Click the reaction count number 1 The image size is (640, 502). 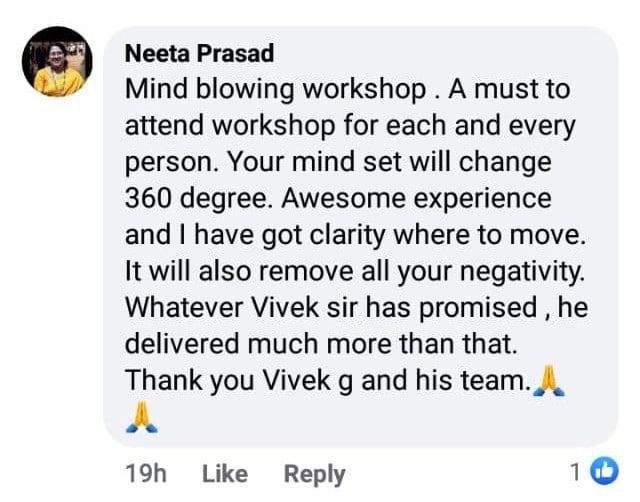575,472
